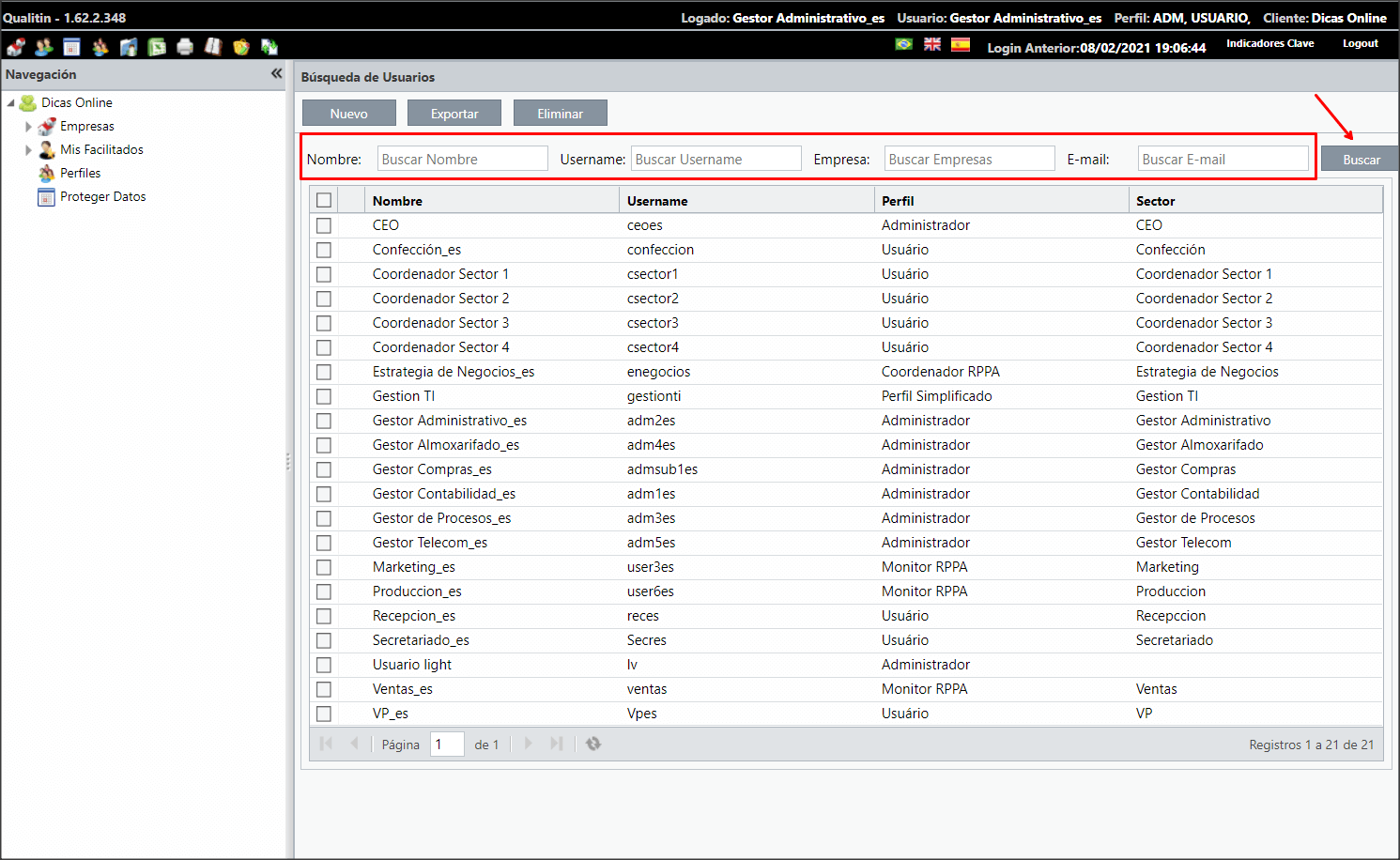Click the Logout link

pyautogui.click(x=1360, y=43)
